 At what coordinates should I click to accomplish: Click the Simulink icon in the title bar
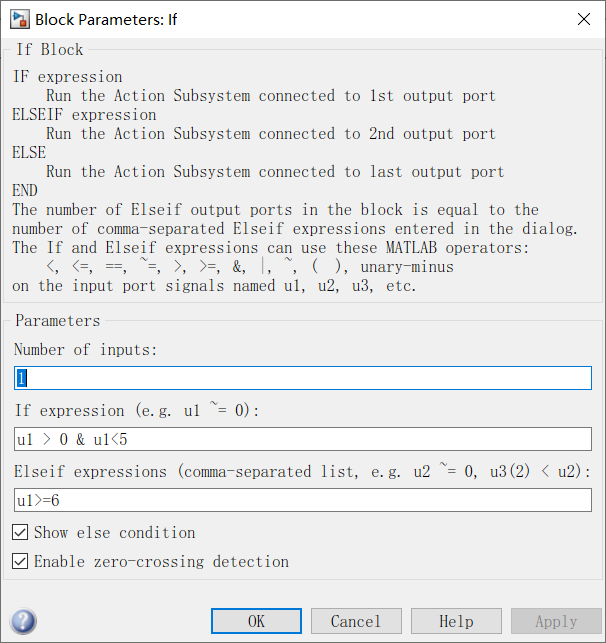[x=19, y=19]
